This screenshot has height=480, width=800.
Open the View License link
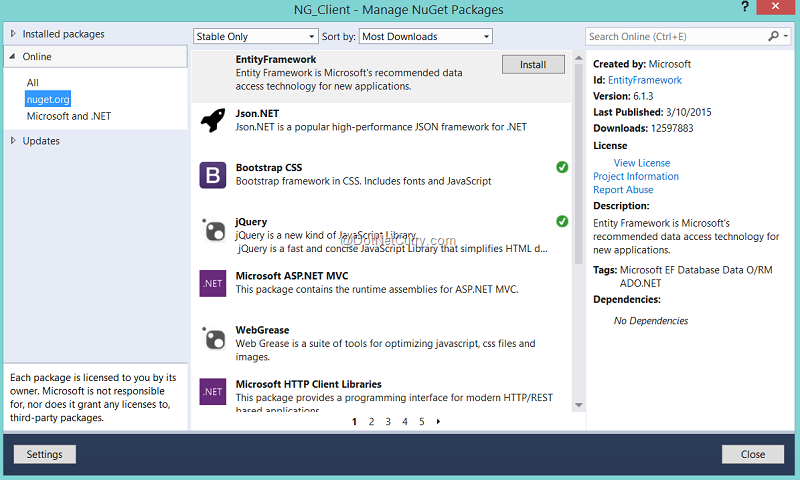642,163
